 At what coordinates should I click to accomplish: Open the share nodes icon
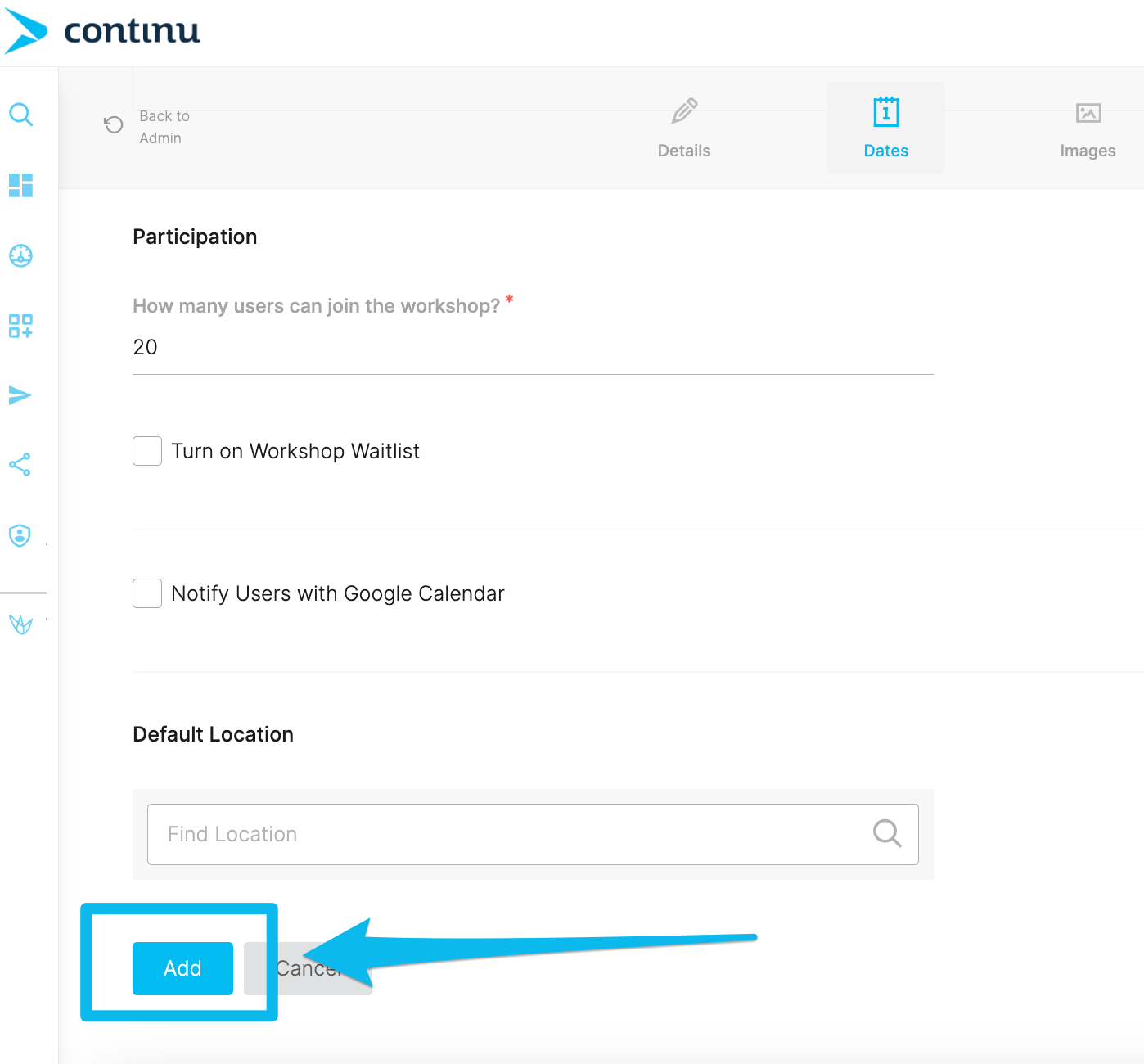pos(21,465)
